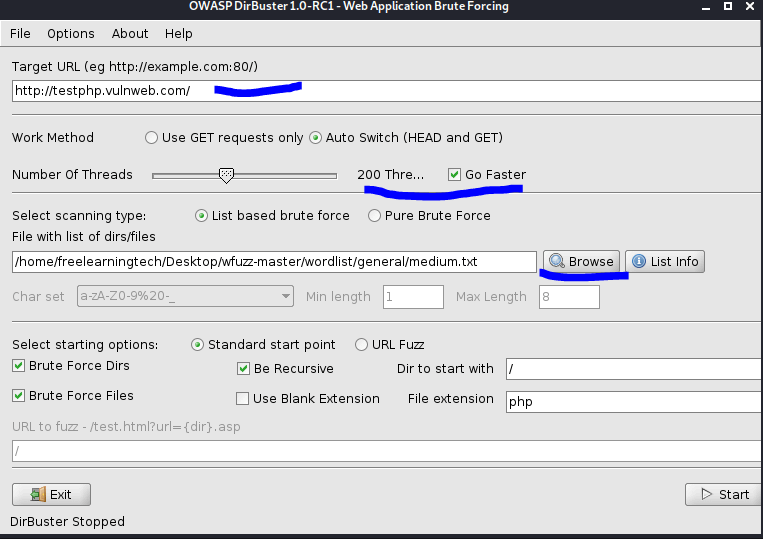The height and width of the screenshot is (539, 763).
Task: Close the DirBuster window
Action: (750, 6)
